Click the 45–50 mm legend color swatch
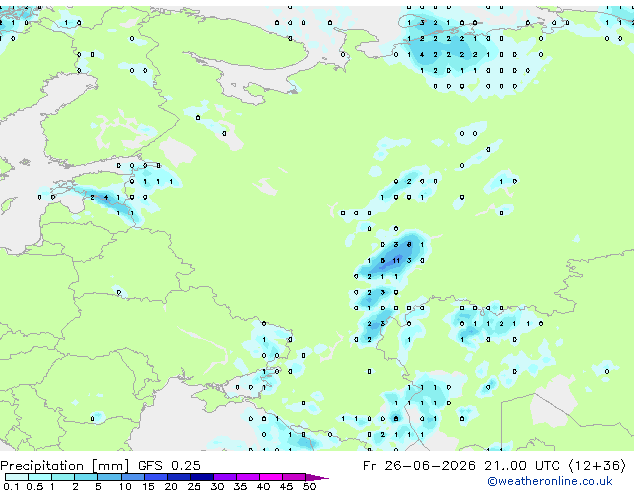The width and height of the screenshot is (634, 490). pos(294,477)
